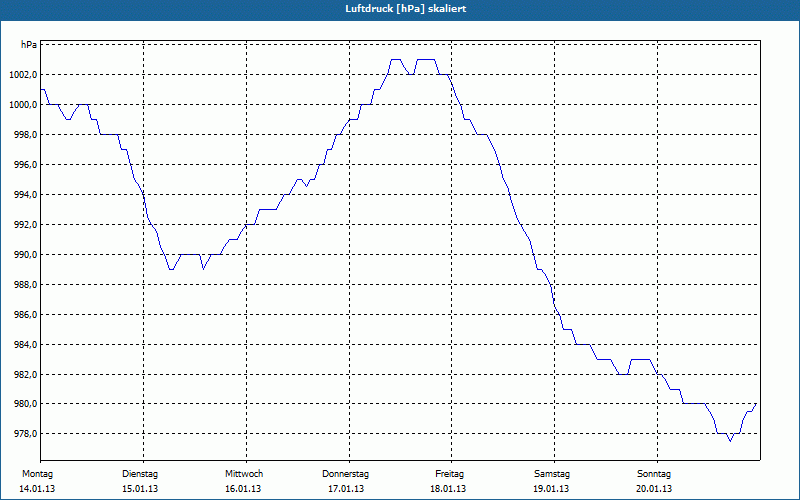Click the date 15.01.13
The height and width of the screenshot is (500, 800).
pyautogui.click(x=140, y=489)
